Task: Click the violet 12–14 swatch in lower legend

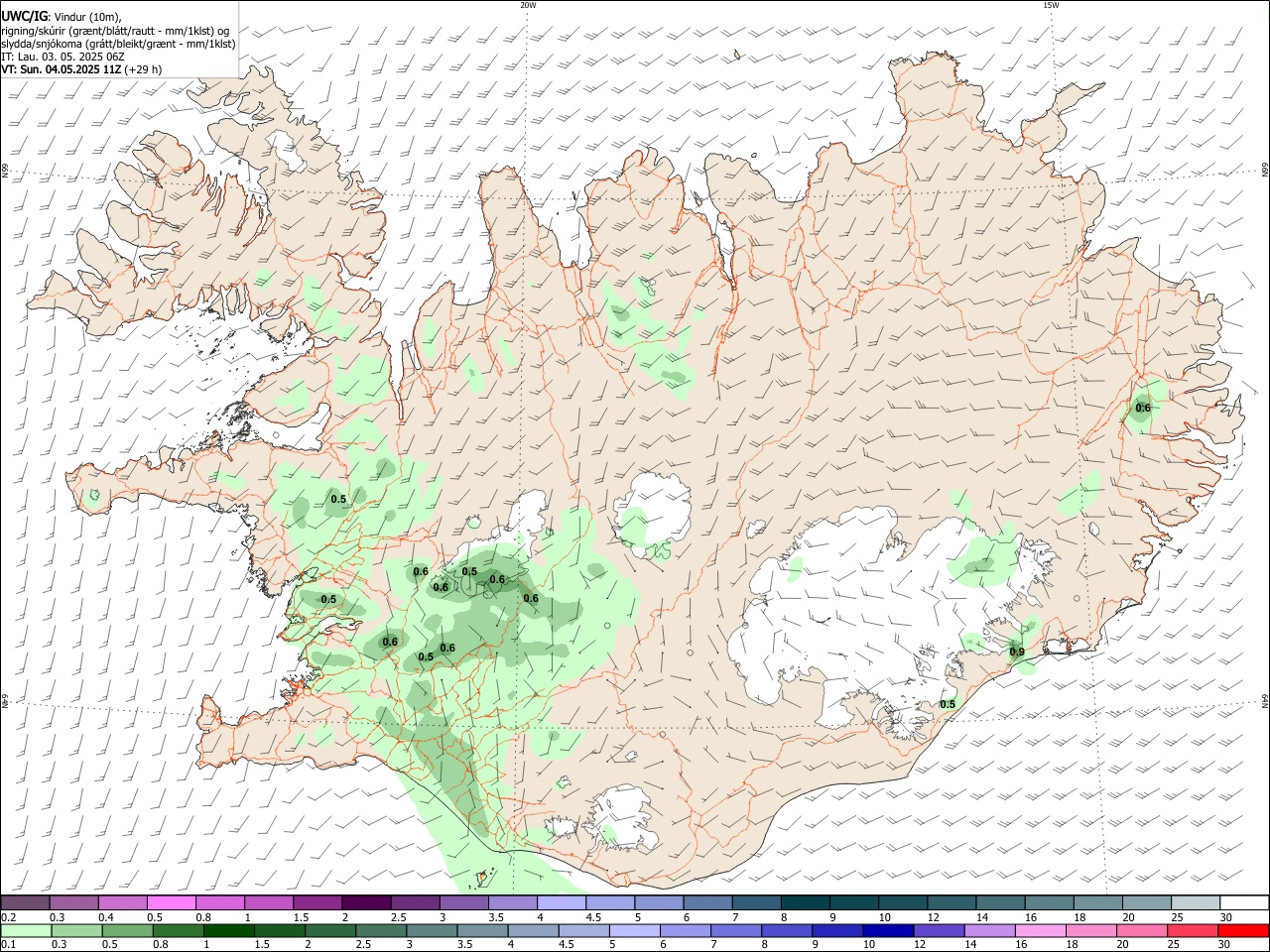Action: tap(939, 930)
